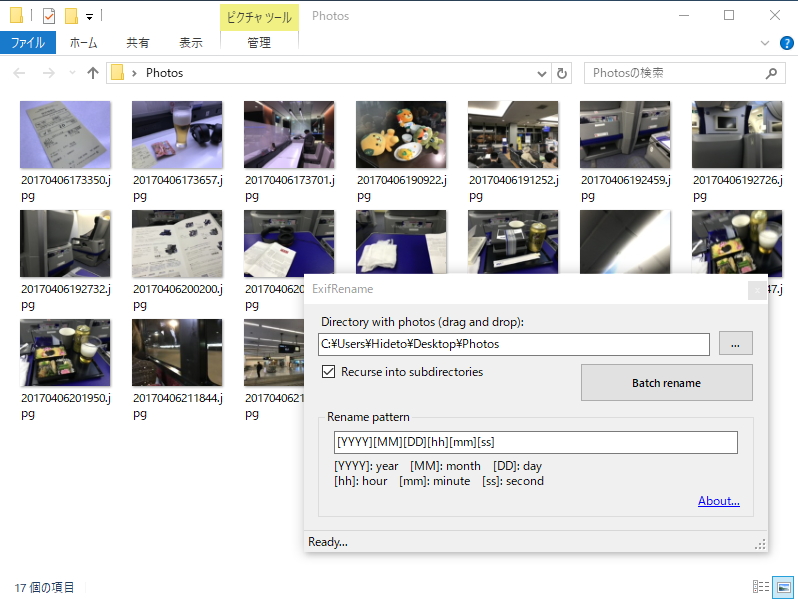Switch to the 共有 ribbon tab
798x599 pixels.
(x=138, y=43)
